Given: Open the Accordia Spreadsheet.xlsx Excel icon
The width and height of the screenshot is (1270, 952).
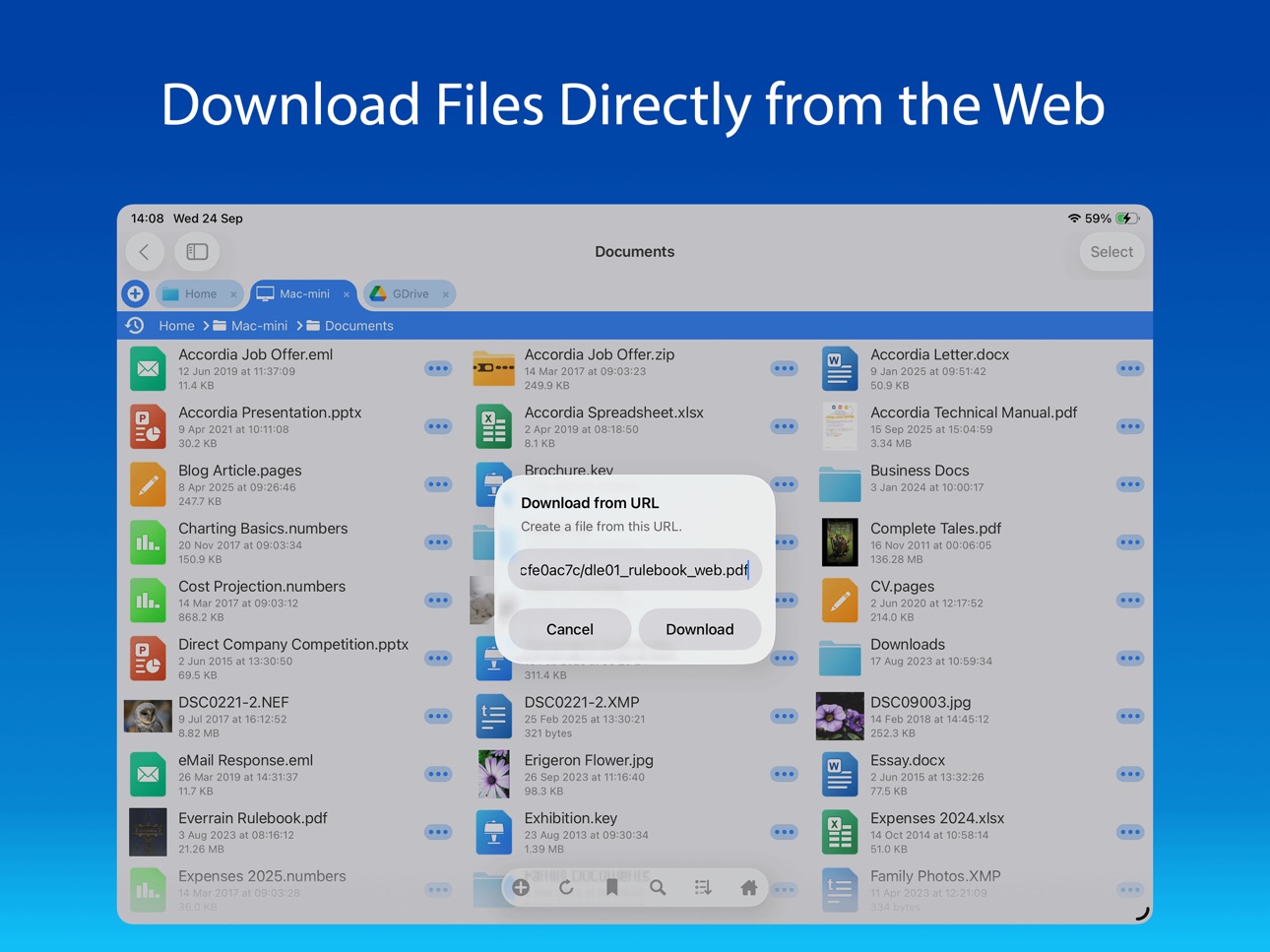Looking at the screenshot, I should coord(493,427).
